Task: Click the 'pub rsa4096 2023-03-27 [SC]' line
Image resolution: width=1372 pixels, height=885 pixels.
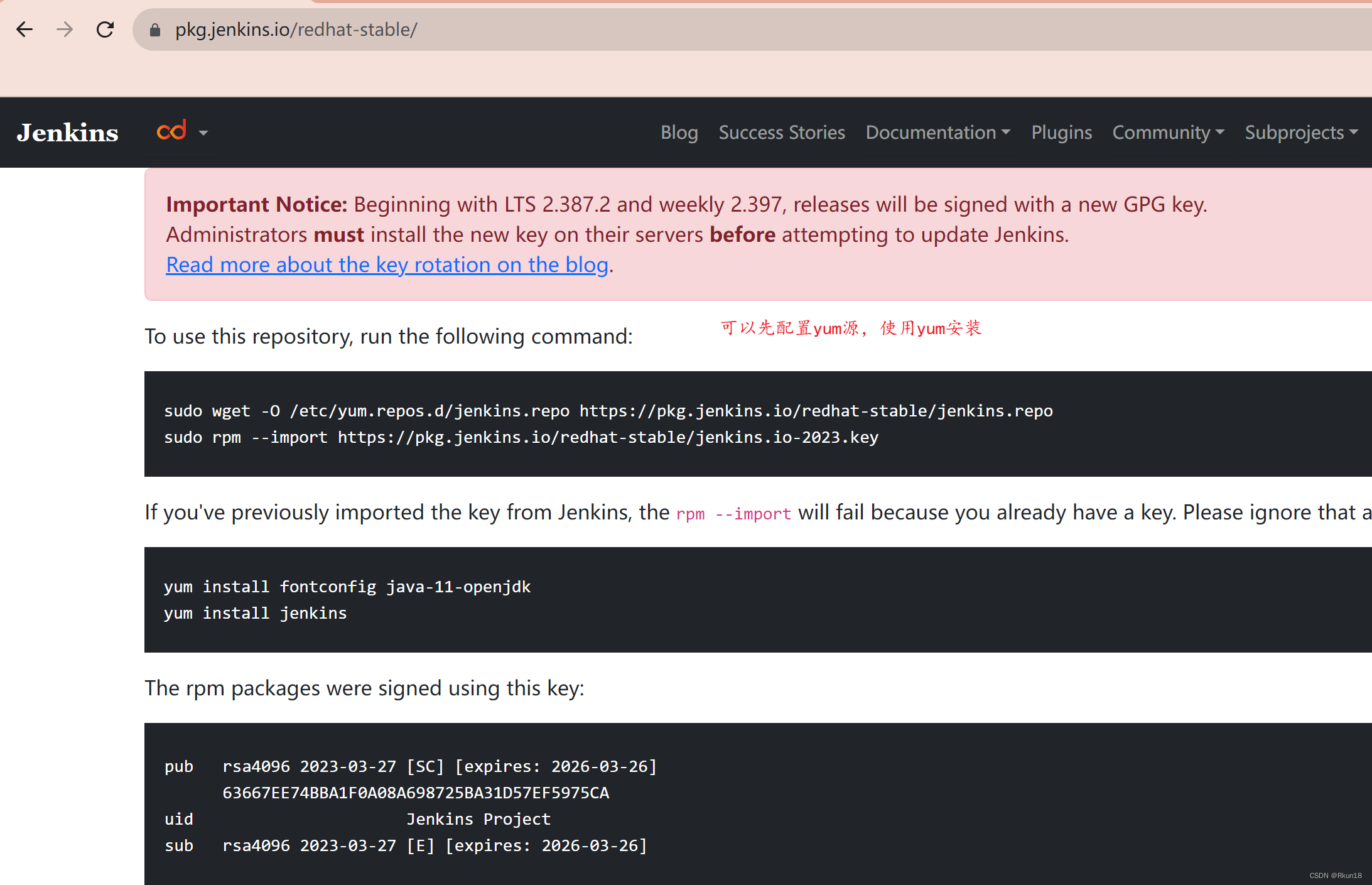Action: click(x=411, y=766)
